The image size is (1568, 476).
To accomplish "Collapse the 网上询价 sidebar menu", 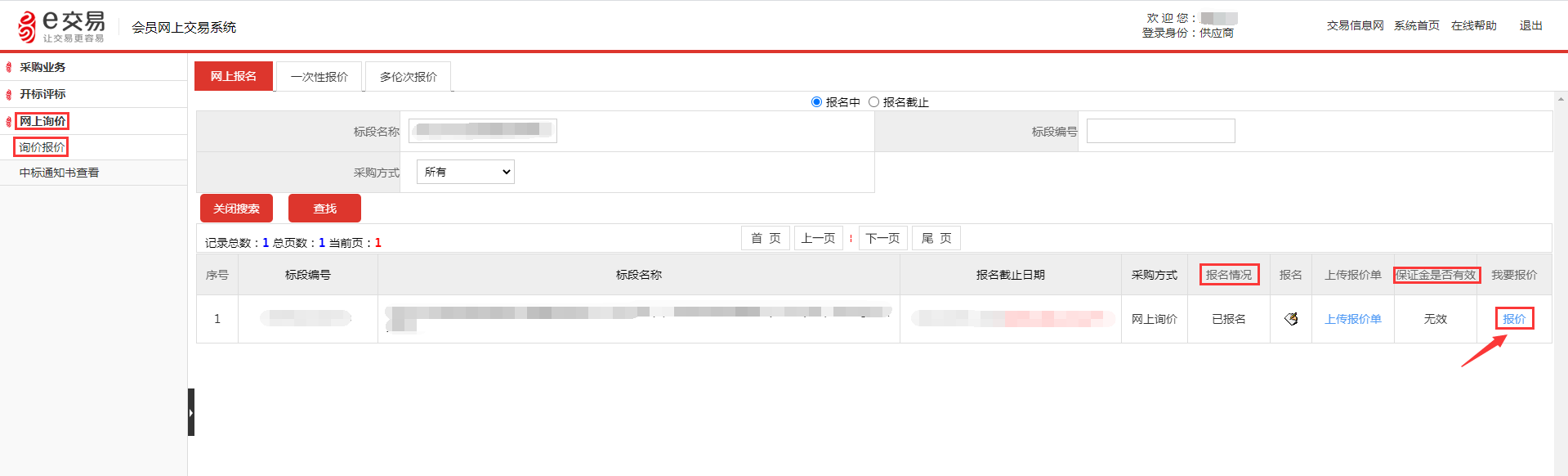I will 42,121.
